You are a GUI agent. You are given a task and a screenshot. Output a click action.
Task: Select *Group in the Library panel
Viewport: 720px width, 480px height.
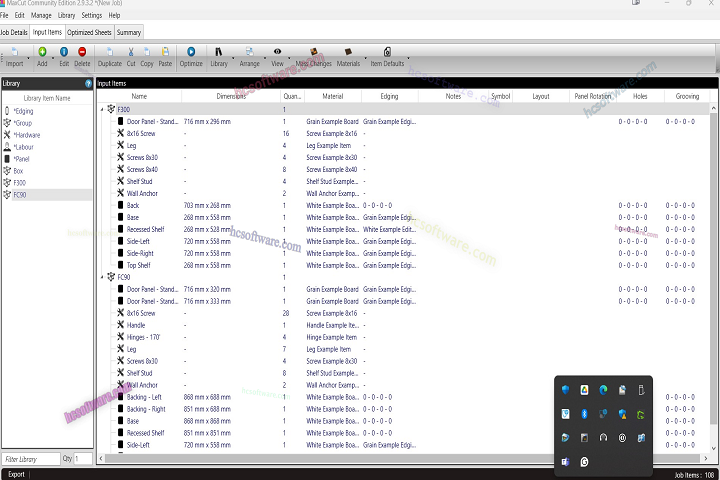click(23, 123)
